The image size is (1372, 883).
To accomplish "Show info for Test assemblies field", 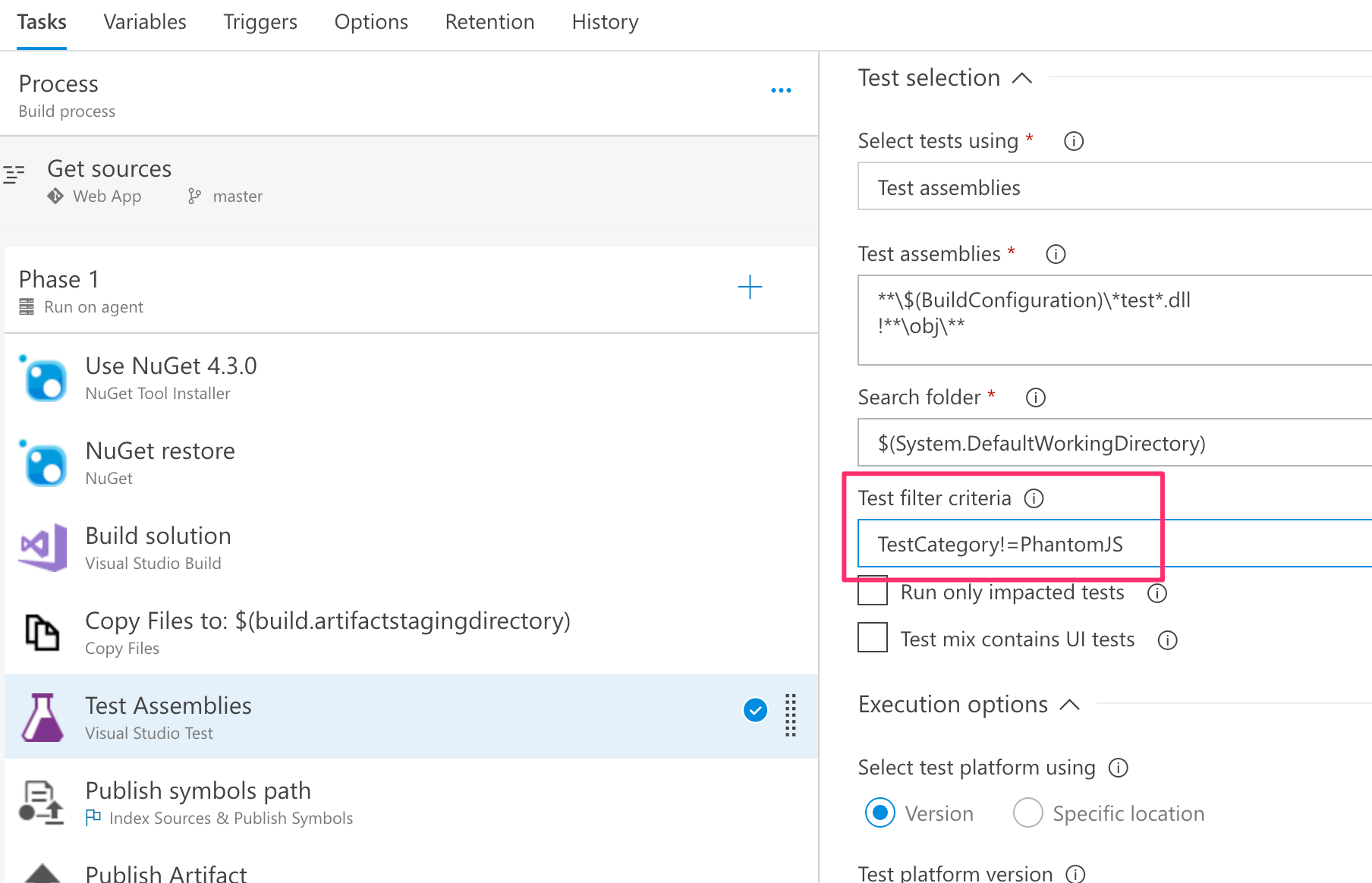I will [1056, 254].
